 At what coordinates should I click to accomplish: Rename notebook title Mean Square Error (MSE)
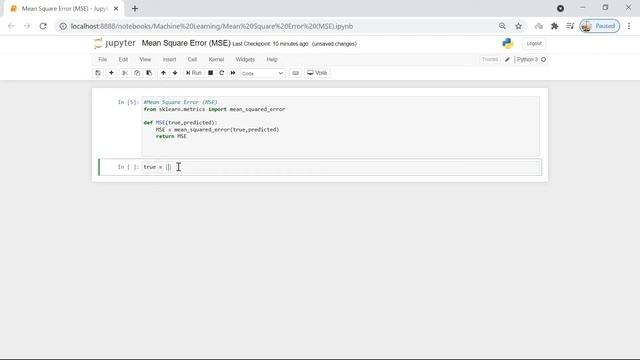click(x=186, y=43)
